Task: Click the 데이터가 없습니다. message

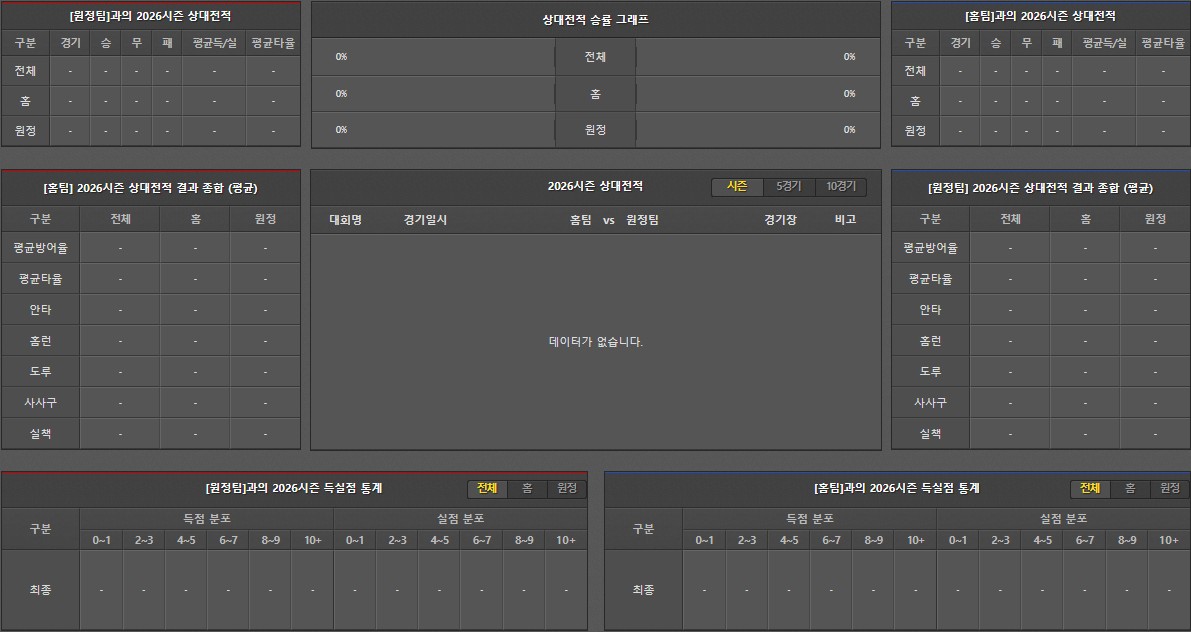Action: [596, 342]
